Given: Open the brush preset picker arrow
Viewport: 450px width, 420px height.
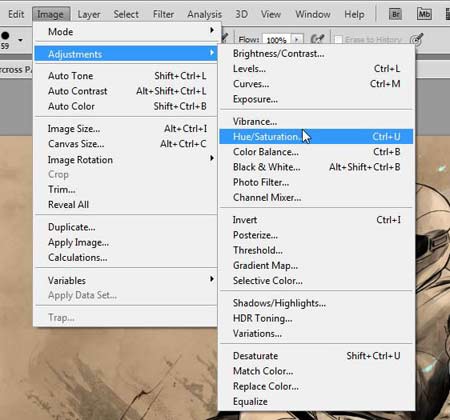Looking at the screenshot, I should click(20, 40).
